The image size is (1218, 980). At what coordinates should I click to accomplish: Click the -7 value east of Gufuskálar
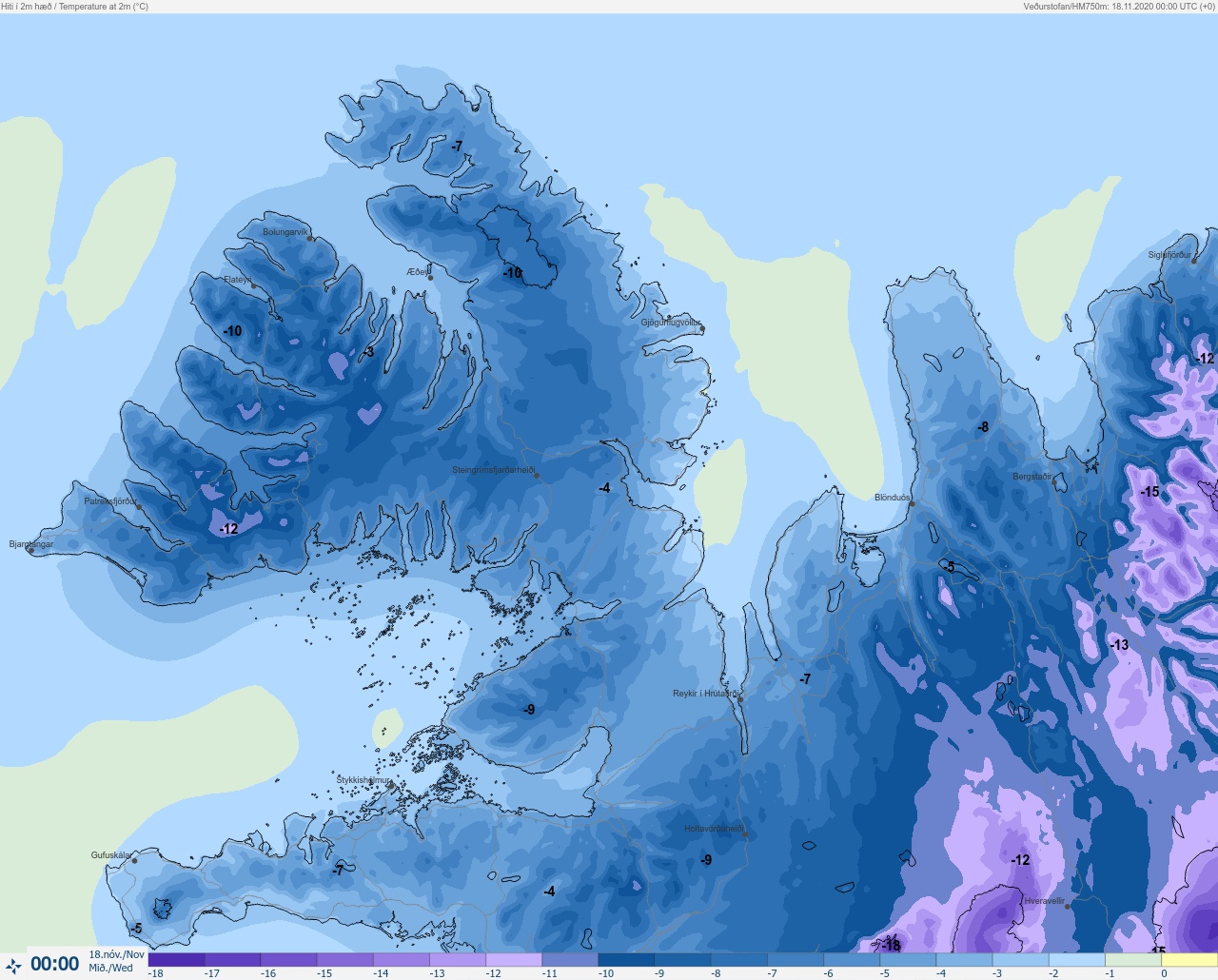click(x=338, y=871)
